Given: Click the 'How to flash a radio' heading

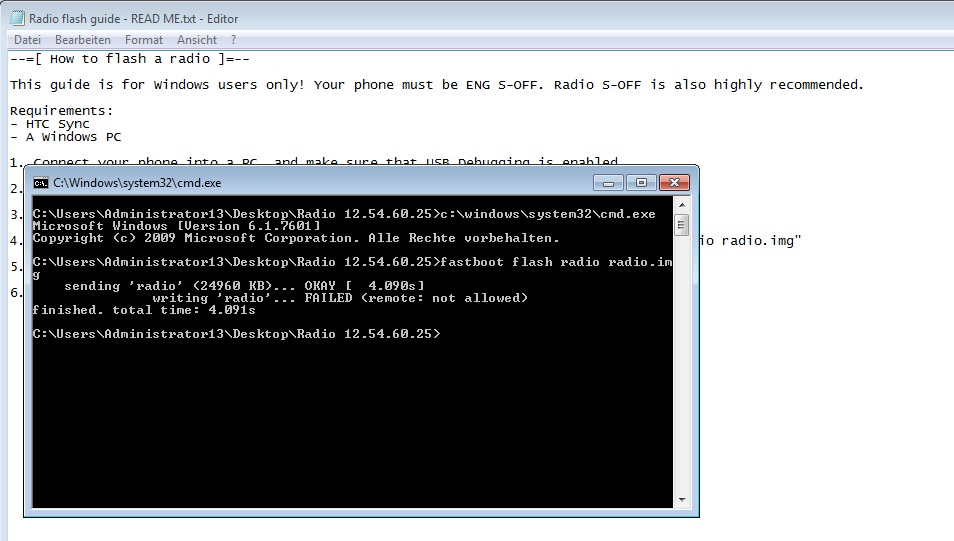Looking at the screenshot, I should [130, 59].
